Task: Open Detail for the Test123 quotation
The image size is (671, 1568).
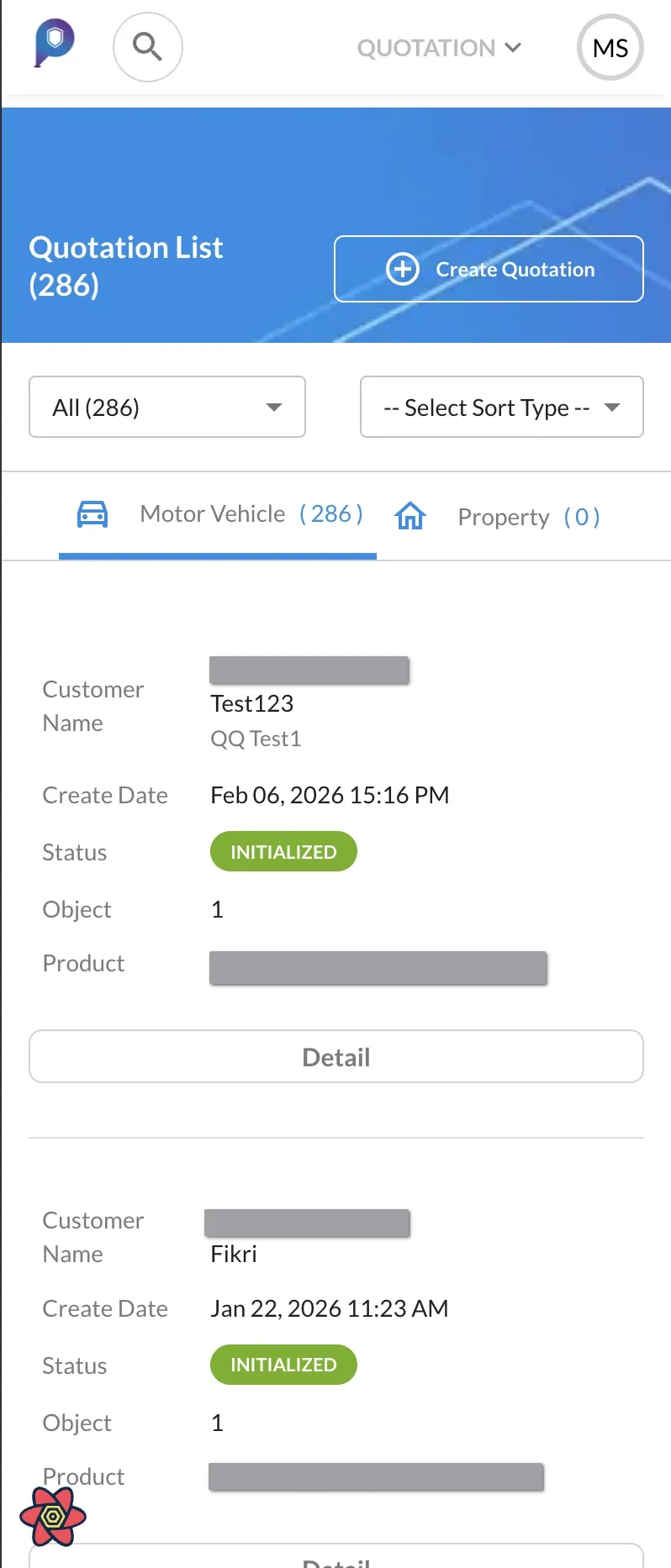Action: coord(336,1057)
